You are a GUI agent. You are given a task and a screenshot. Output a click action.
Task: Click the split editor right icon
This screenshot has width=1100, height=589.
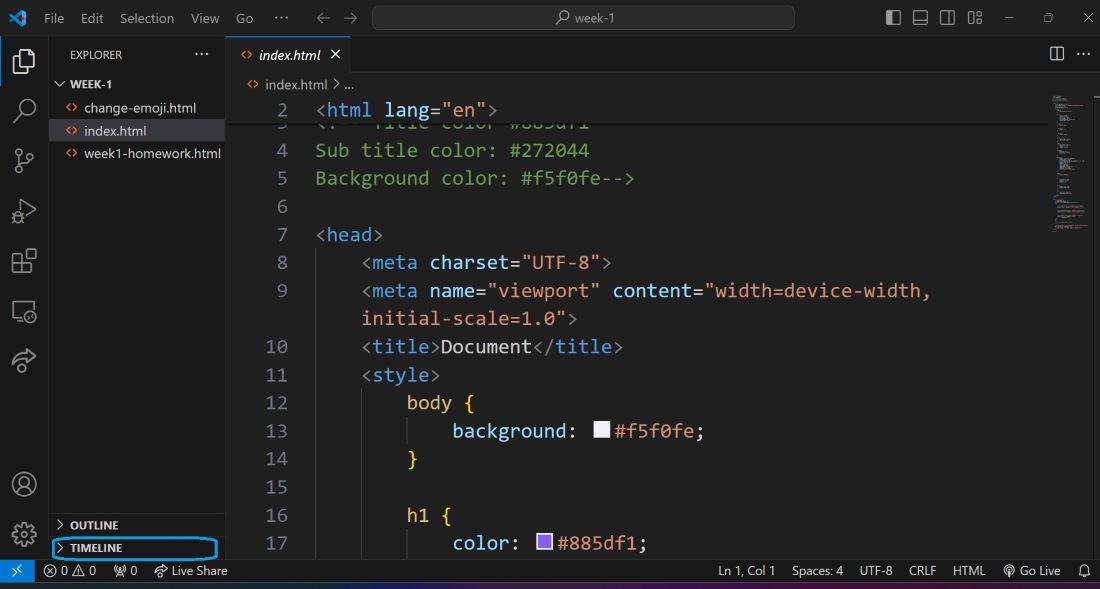click(x=1057, y=55)
